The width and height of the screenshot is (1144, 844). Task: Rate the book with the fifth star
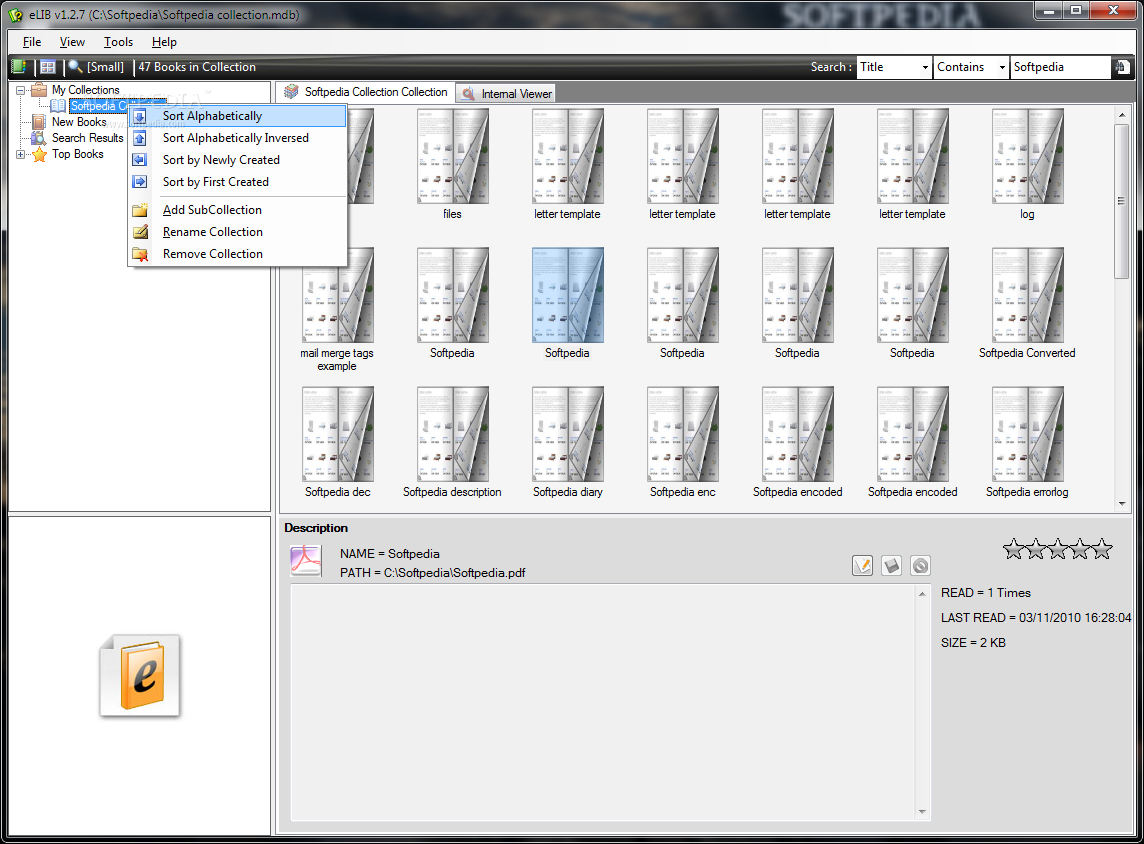point(1102,549)
